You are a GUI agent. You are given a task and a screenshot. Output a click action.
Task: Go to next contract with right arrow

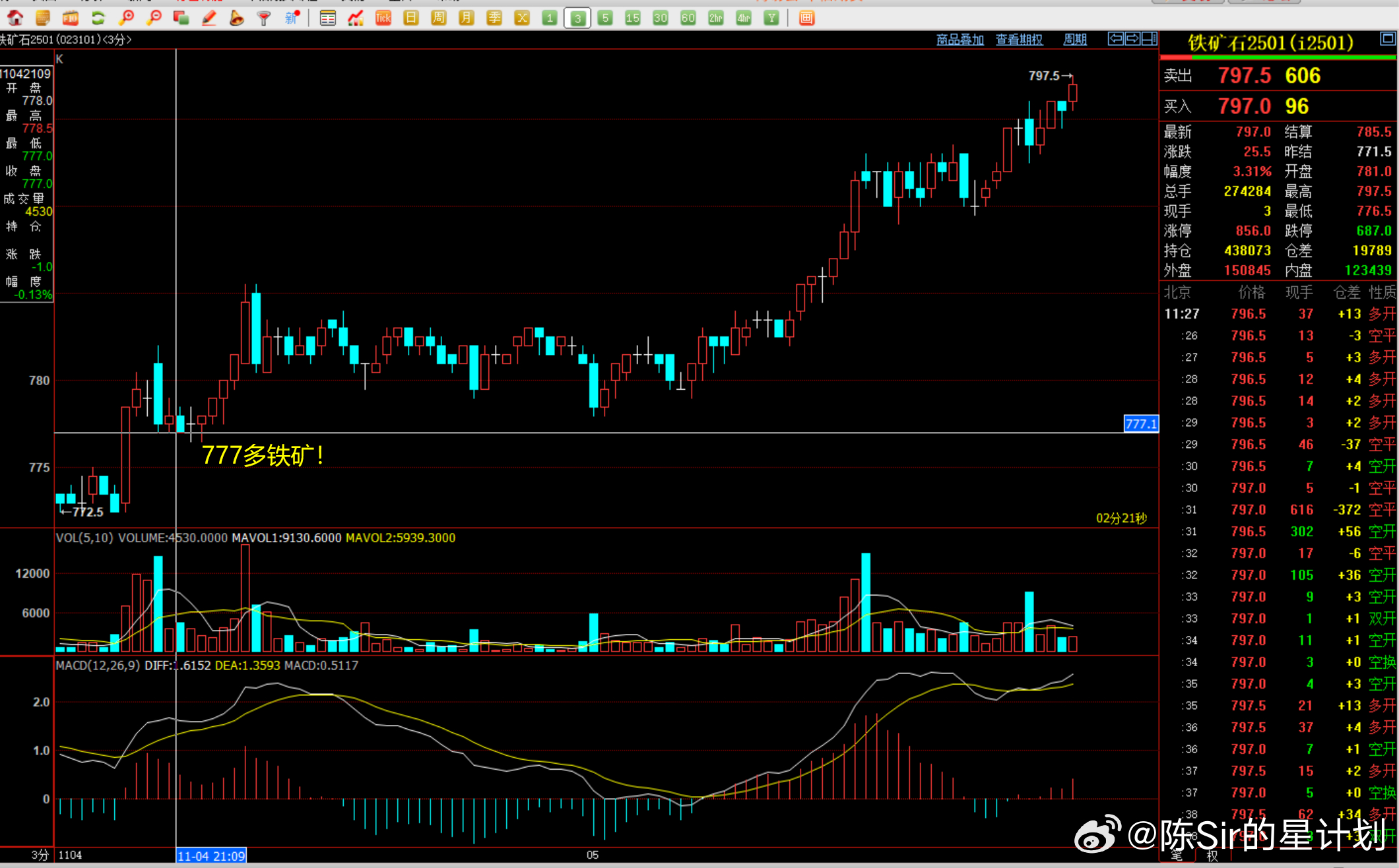pos(1132,39)
